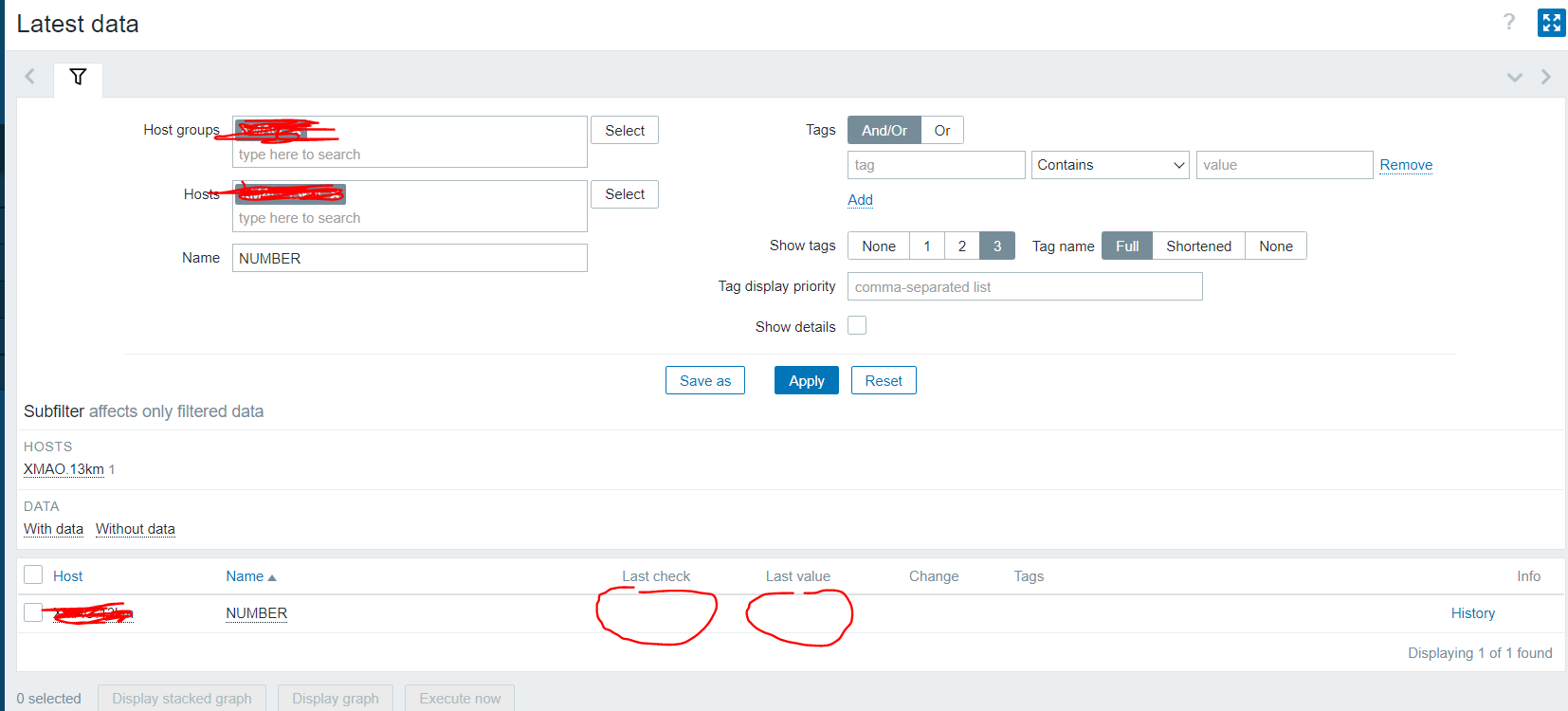
Task: Click the Tag display priority field
Action: coord(1025,286)
